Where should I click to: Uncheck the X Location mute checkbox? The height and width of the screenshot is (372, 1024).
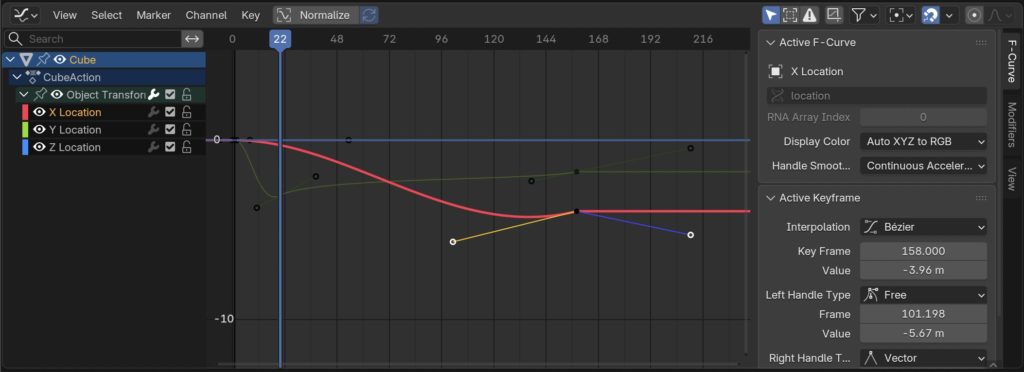point(170,112)
